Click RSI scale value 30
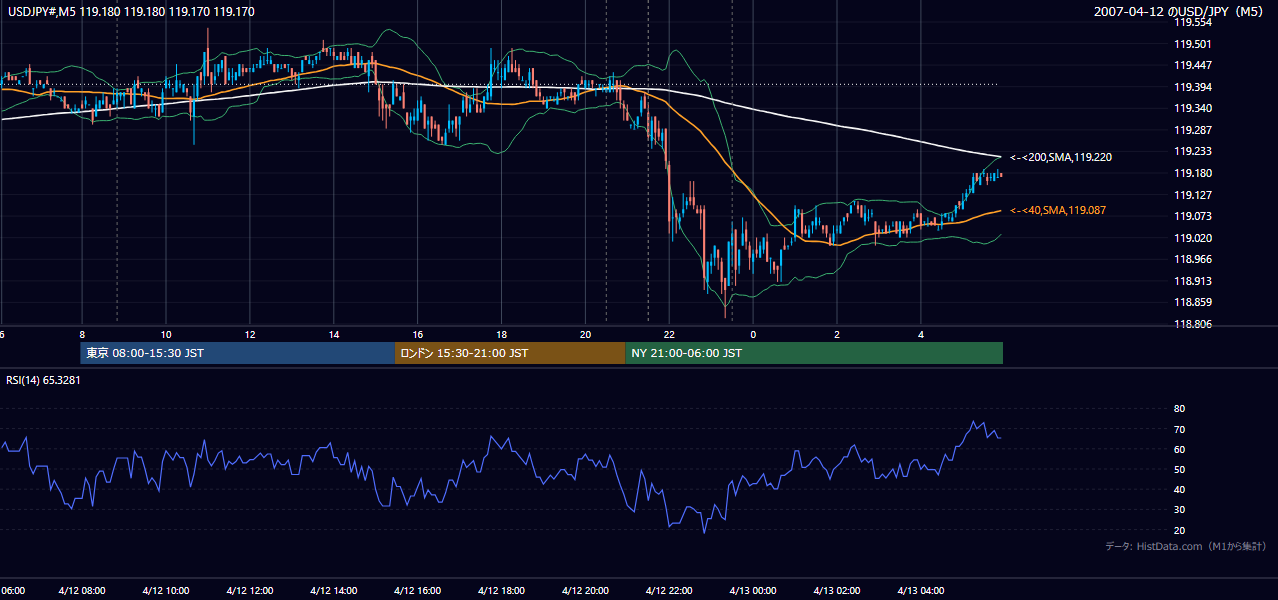Image resolution: width=1278 pixels, height=600 pixels. (x=1179, y=510)
